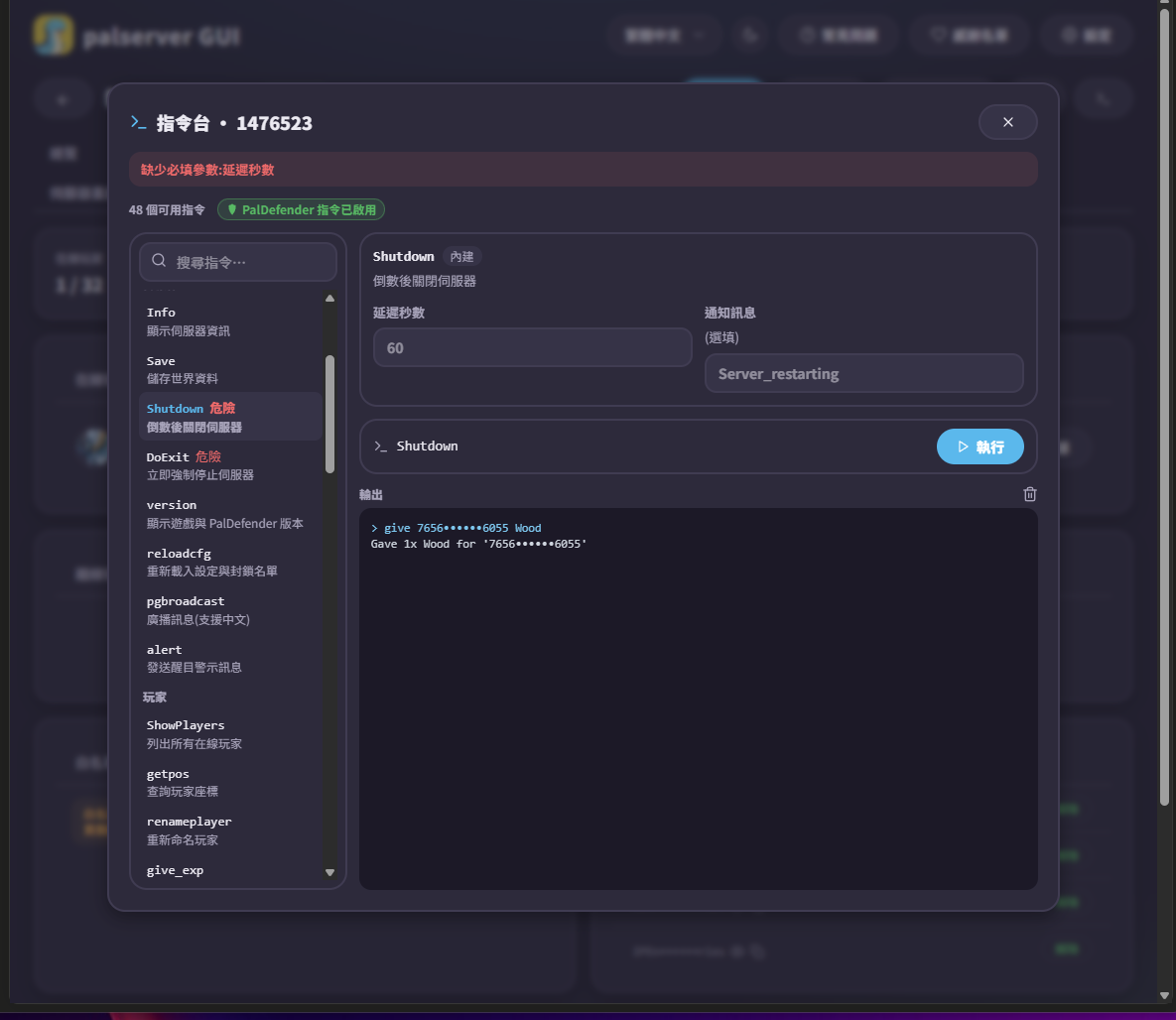Select the Info command
Viewport: 1176px width, 1020px height.
(231, 321)
